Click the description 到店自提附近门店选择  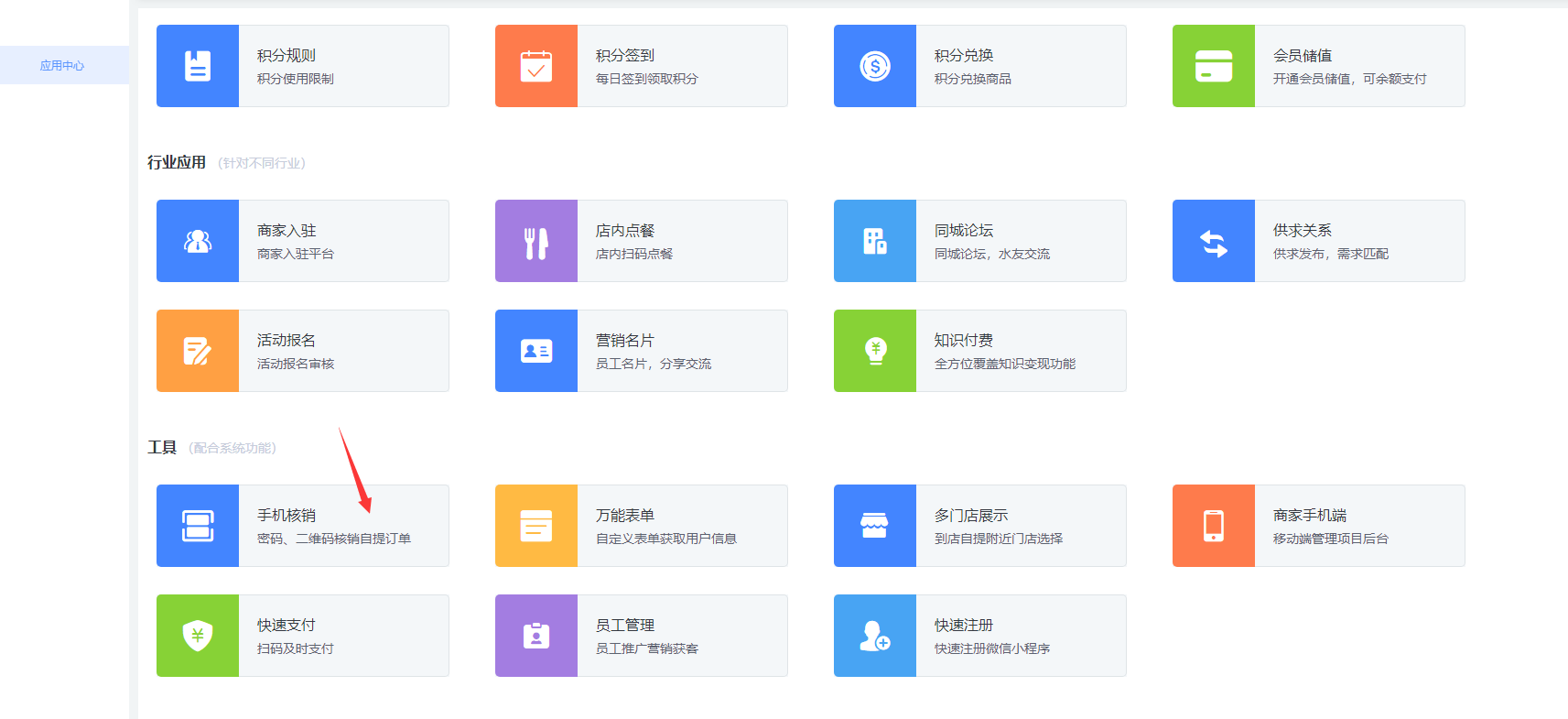(999, 539)
